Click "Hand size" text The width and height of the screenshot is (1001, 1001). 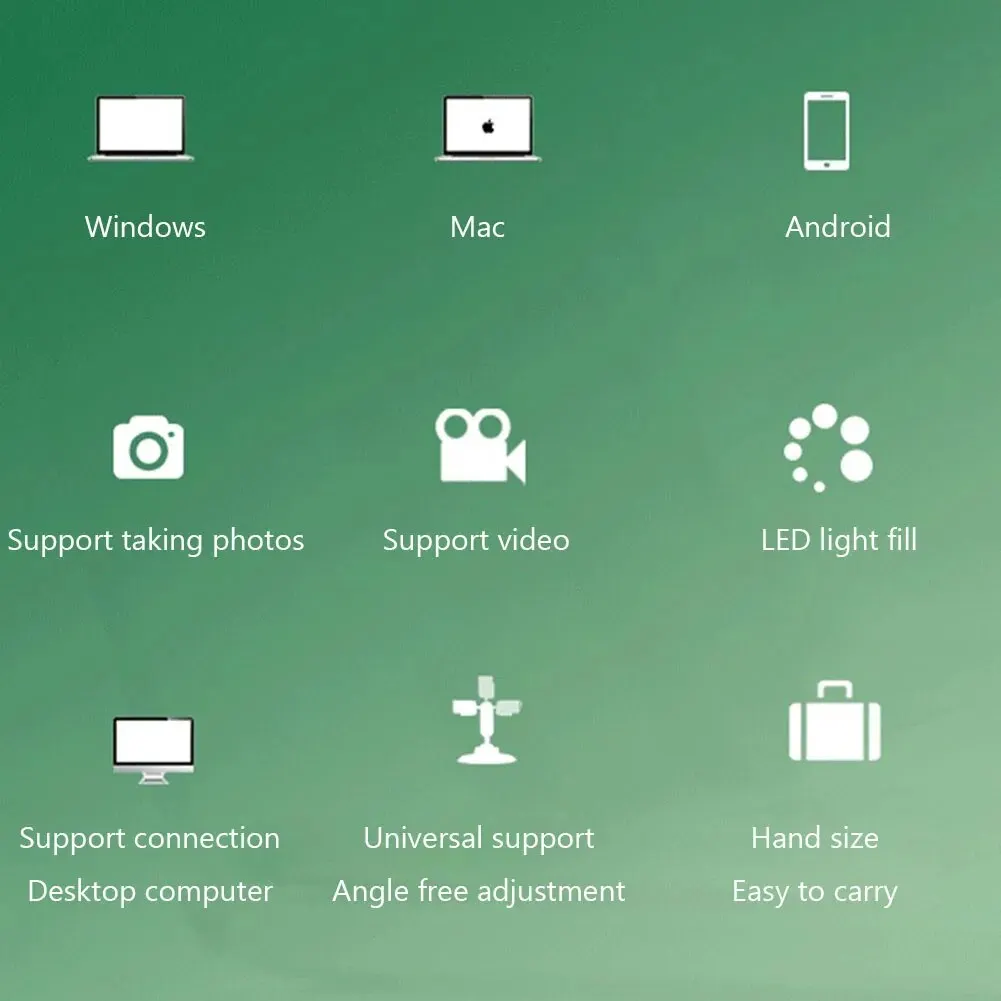(815, 838)
